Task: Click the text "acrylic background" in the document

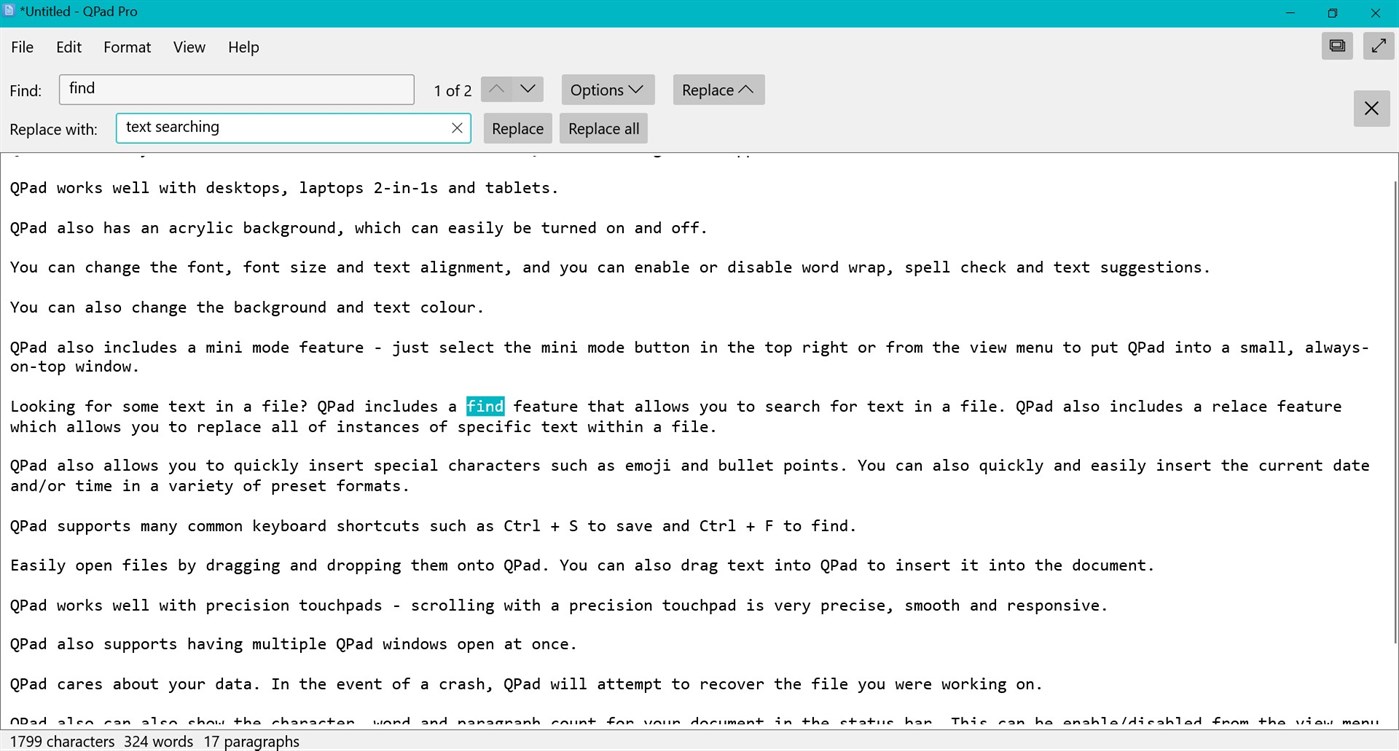Action: tap(256, 228)
